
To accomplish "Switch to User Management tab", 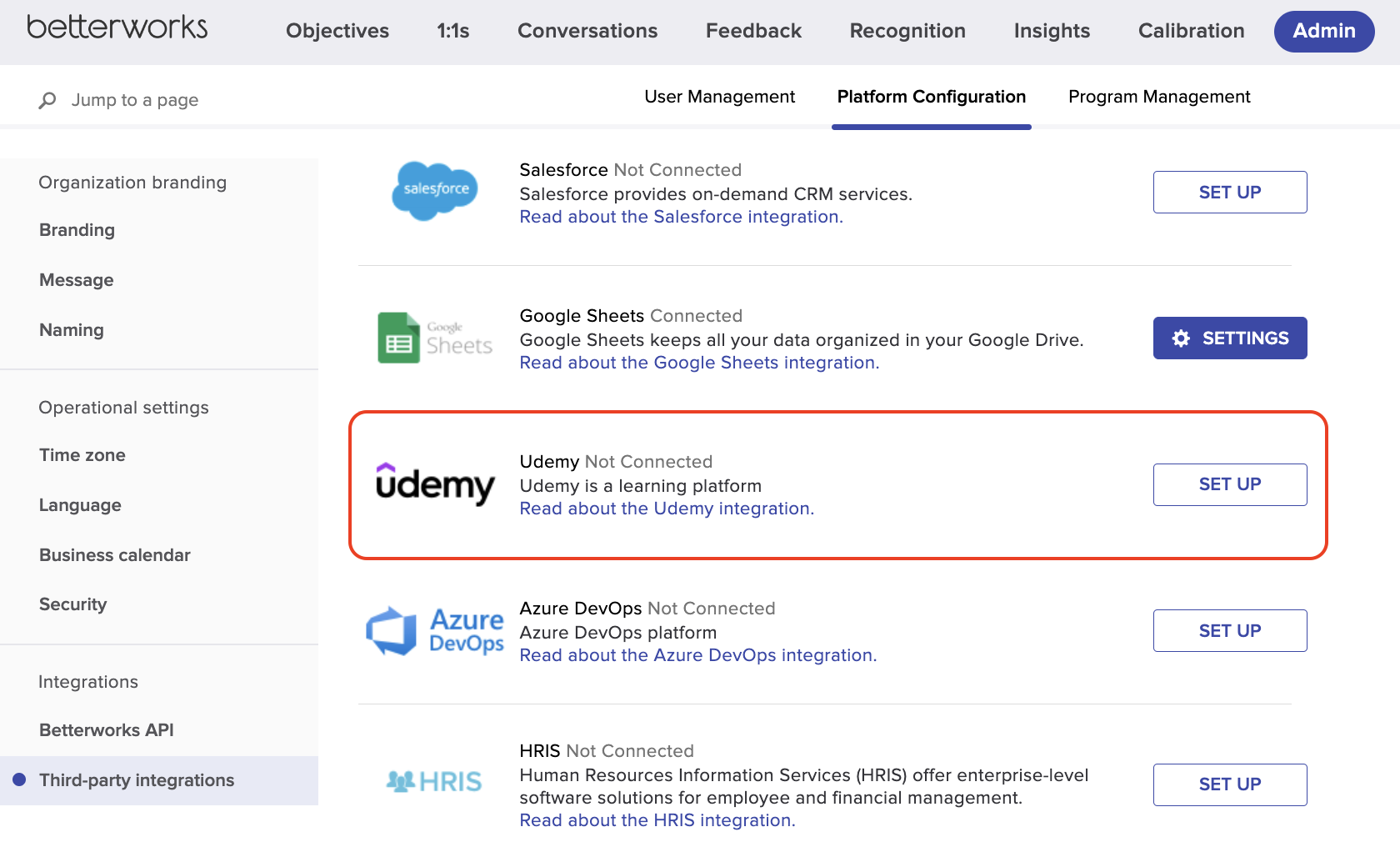I will 719,97.
